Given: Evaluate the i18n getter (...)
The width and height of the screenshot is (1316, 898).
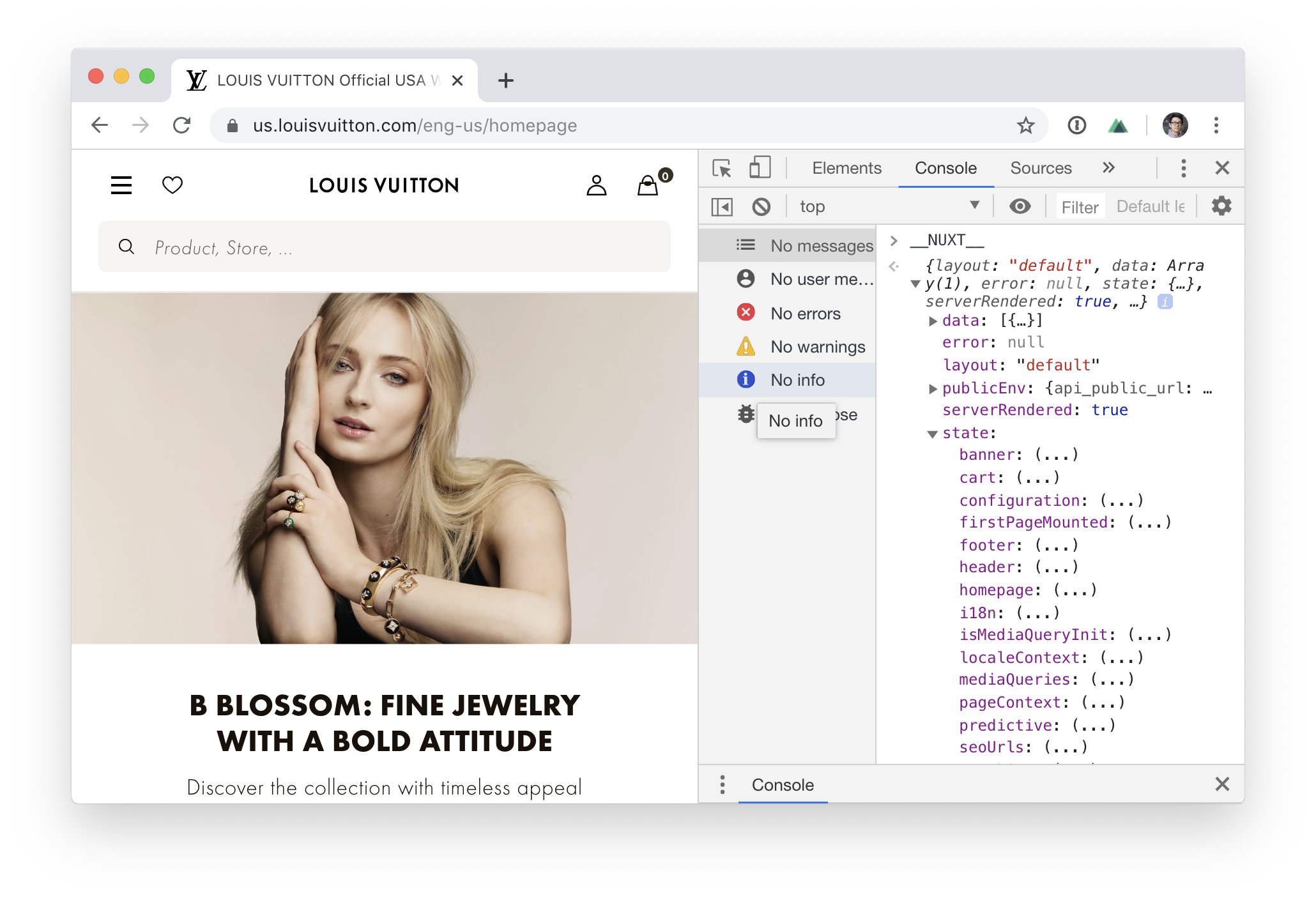Looking at the screenshot, I should [1037, 613].
